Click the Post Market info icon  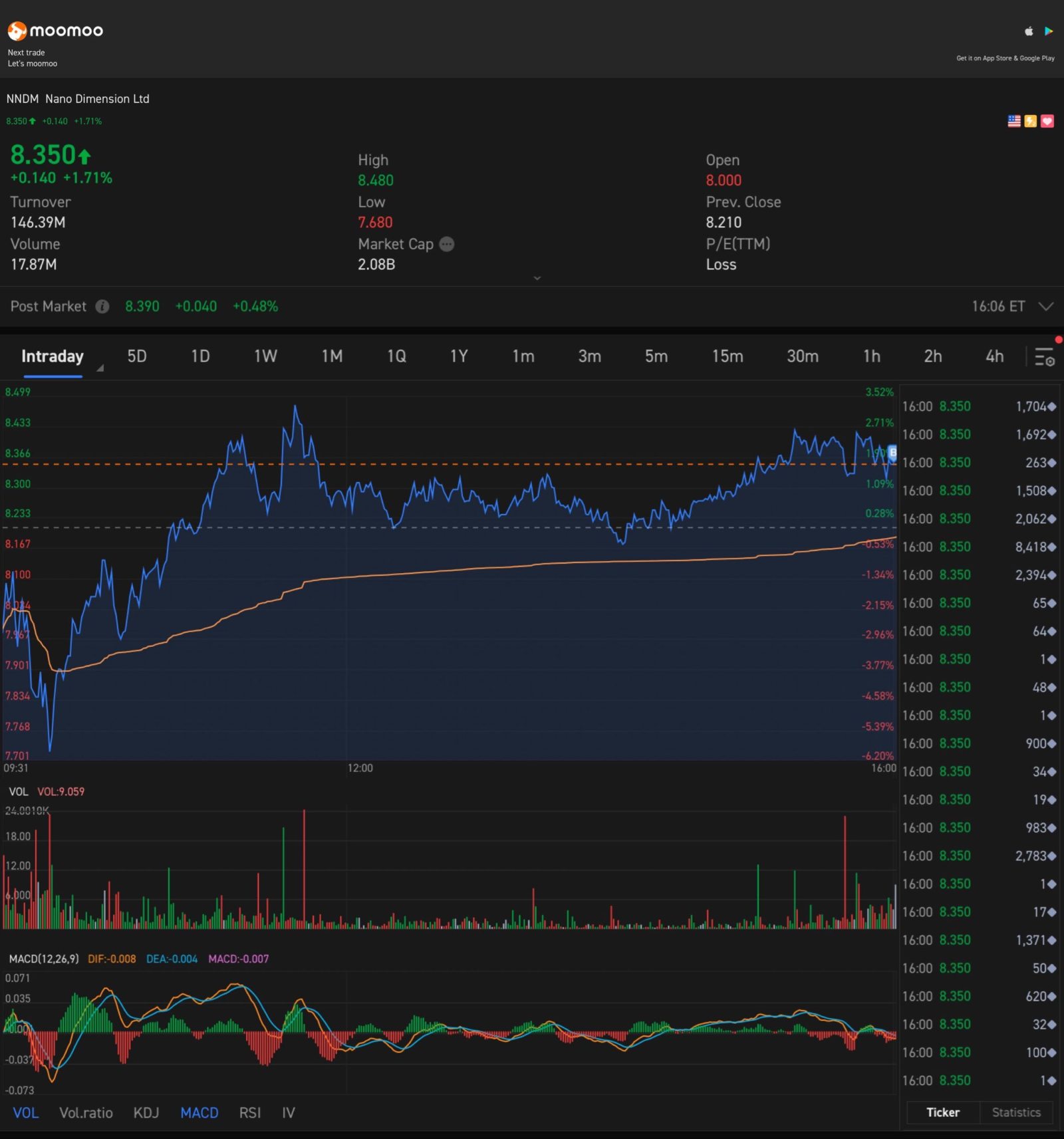pos(102,307)
